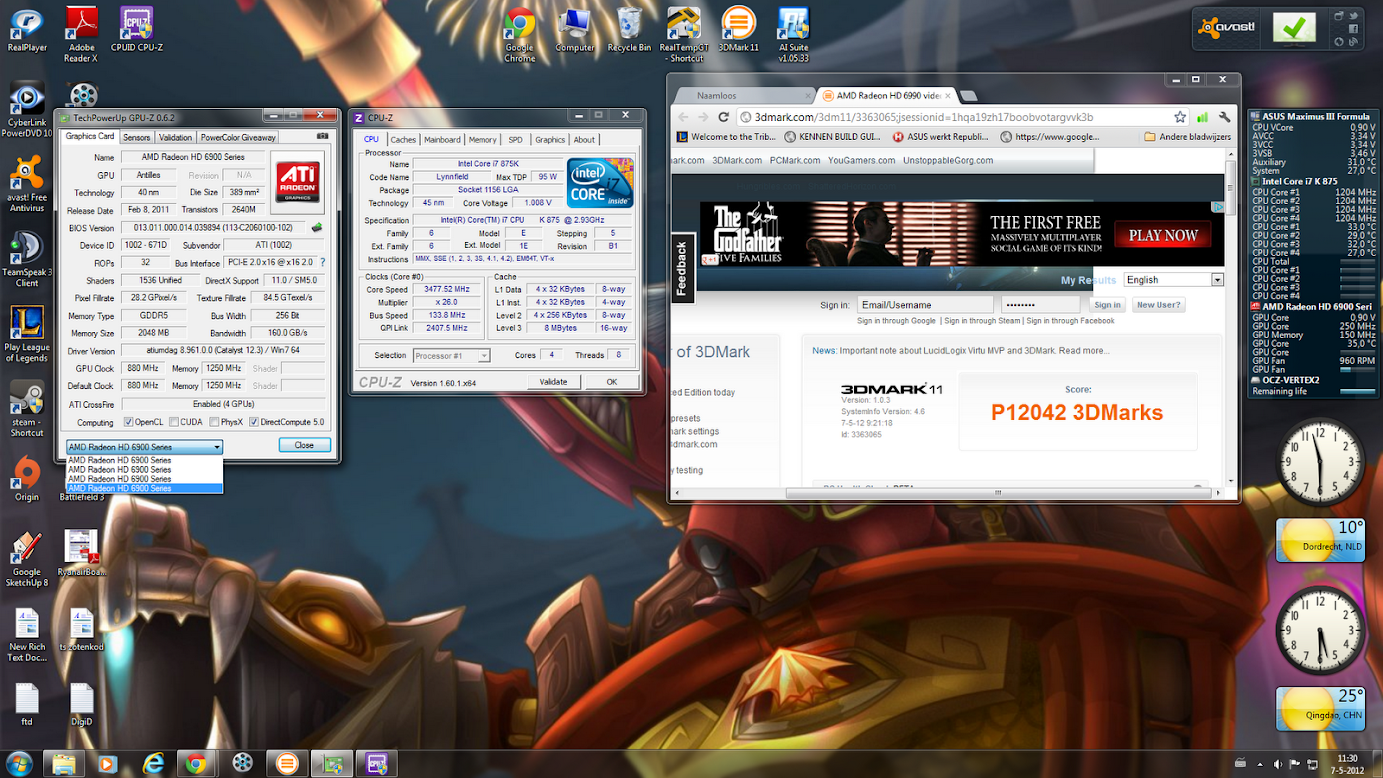Click Chrome's bookmark star icon
Viewport: 1383px width, 778px height.
[x=1180, y=117]
